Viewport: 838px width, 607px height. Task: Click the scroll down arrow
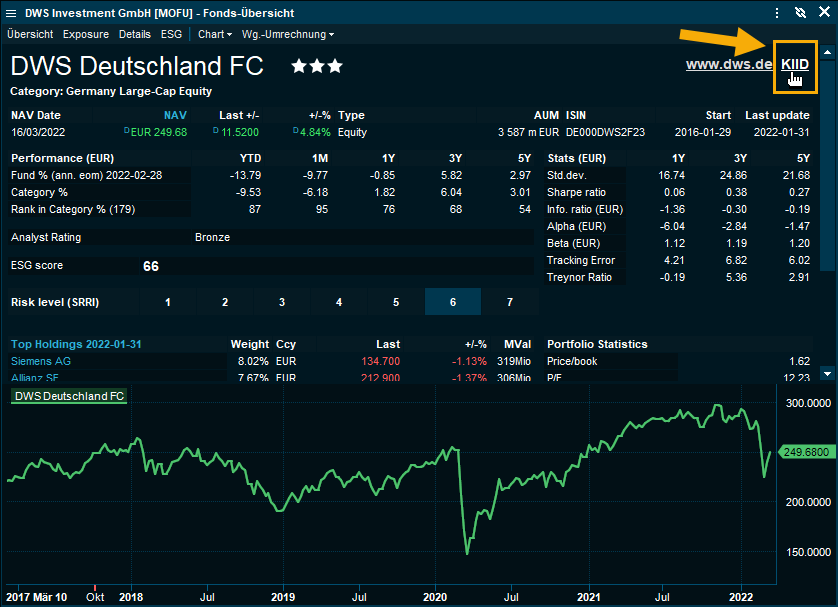tap(827, 373)
